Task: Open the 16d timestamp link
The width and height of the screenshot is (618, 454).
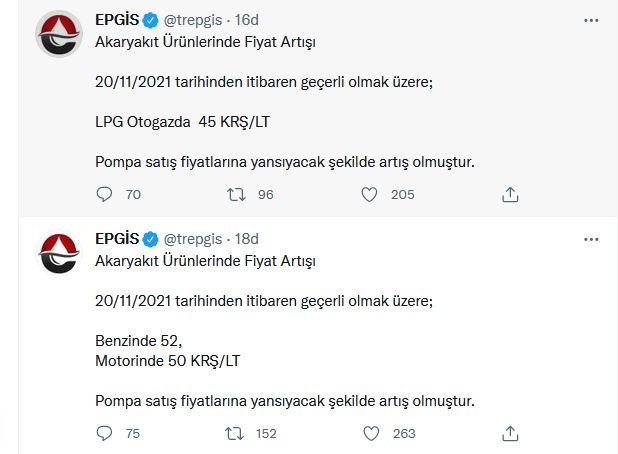Action: click(248, 19)
